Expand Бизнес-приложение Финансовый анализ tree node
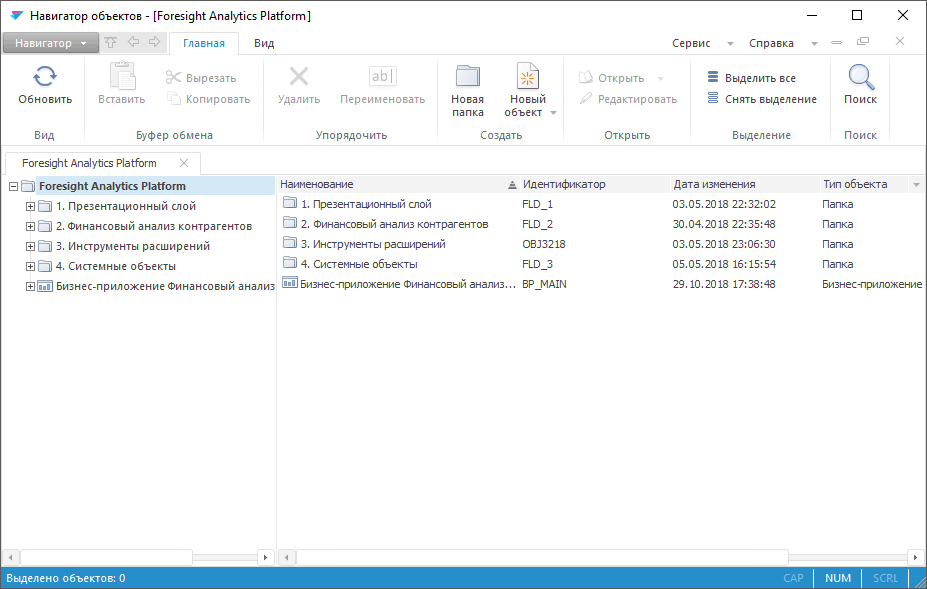Image resolution: width=927 pixels, height=589 pixels. point(30,287)
